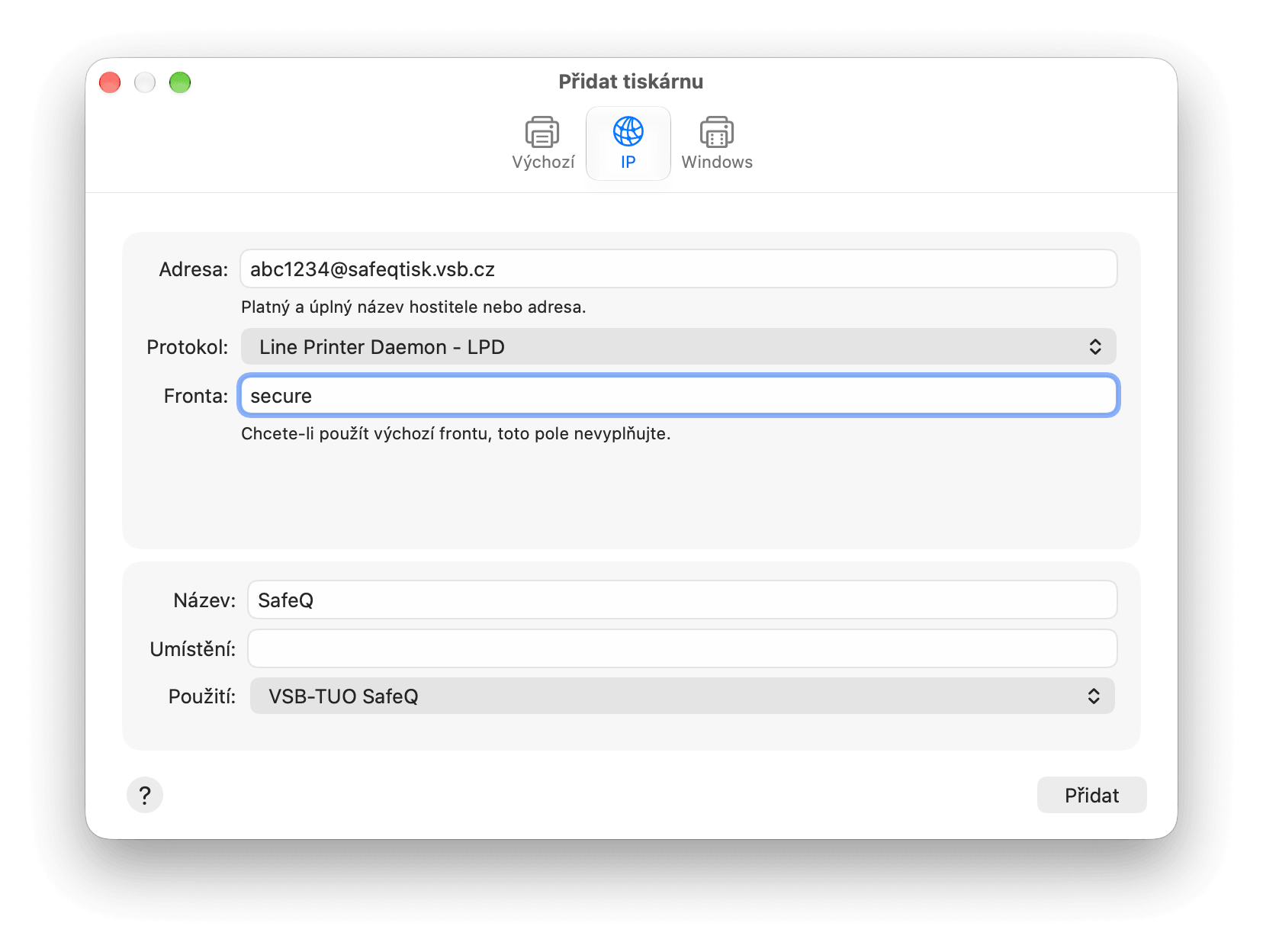Click the green zoom window button
This screenshot has width=1263, height=952.
pos(180,82)
